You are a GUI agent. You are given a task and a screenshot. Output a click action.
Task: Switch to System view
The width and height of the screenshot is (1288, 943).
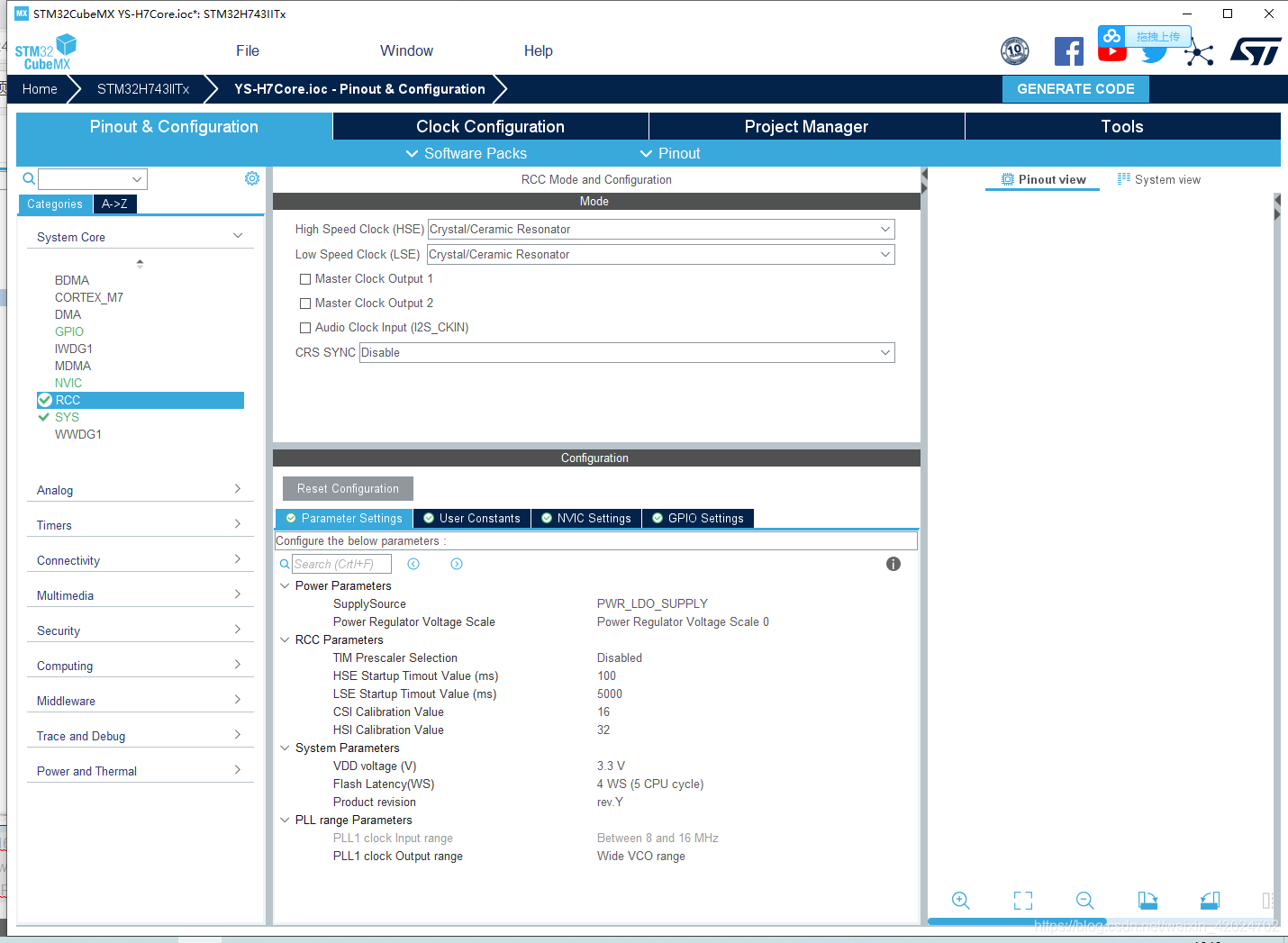(1159, 179)
